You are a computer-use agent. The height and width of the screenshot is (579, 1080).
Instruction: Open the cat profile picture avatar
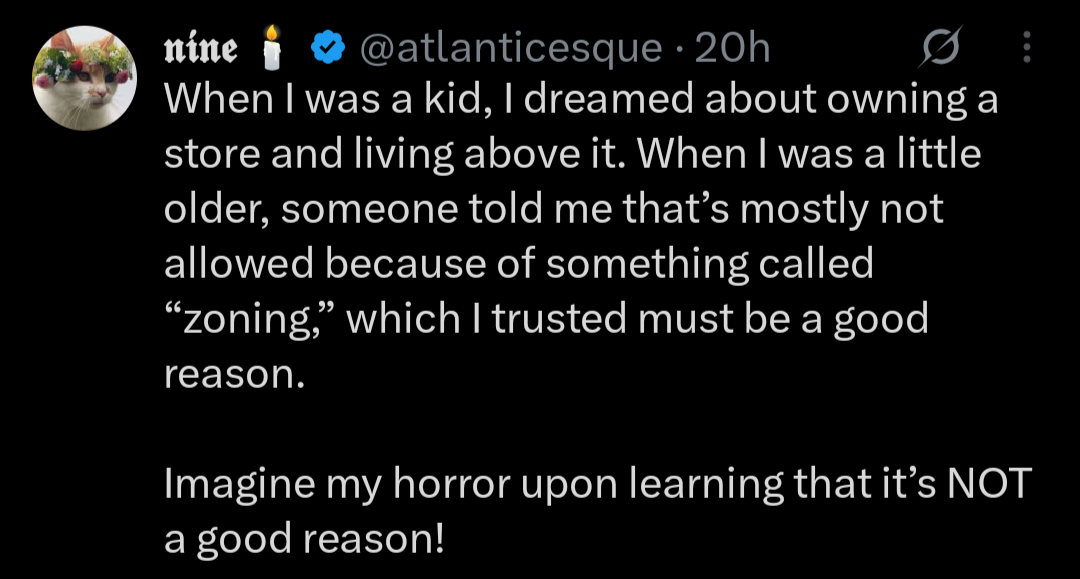click(84, 79)
